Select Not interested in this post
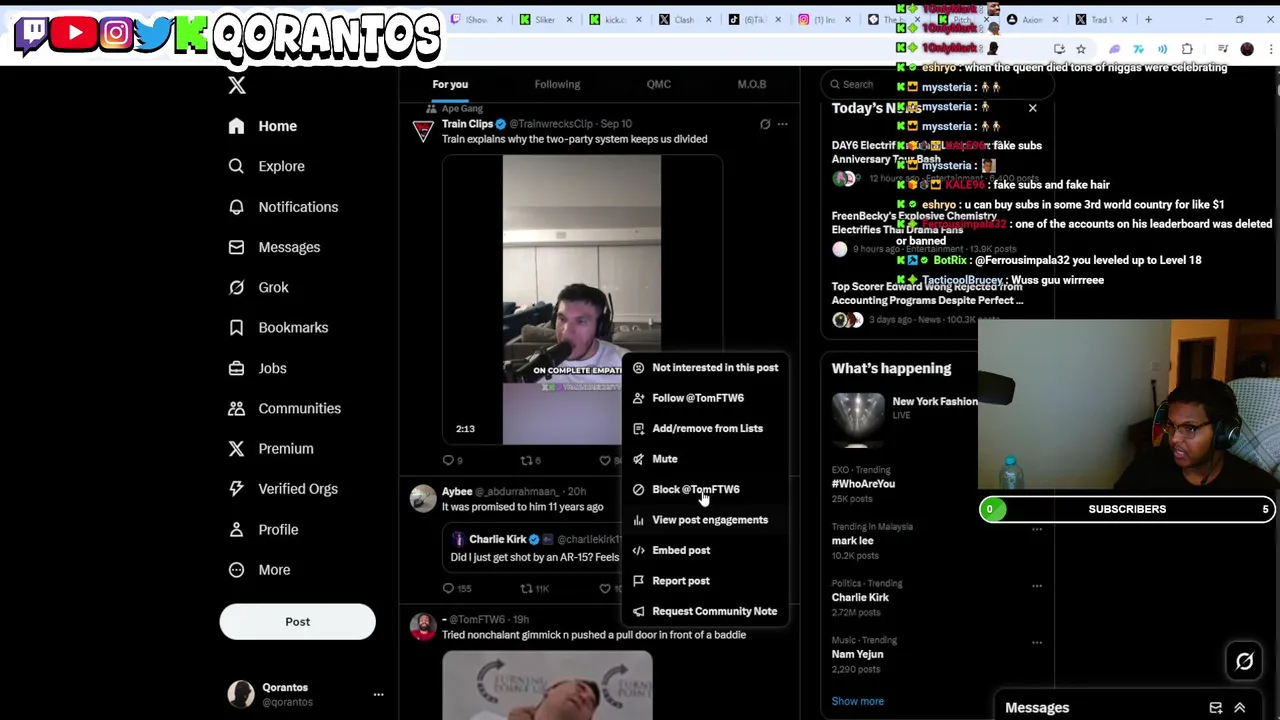1280x720 pixels. point(705,368)
